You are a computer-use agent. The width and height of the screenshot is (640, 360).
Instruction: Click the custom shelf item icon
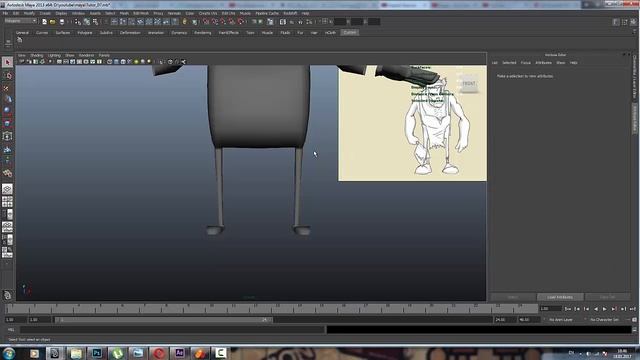click(19, 40)
